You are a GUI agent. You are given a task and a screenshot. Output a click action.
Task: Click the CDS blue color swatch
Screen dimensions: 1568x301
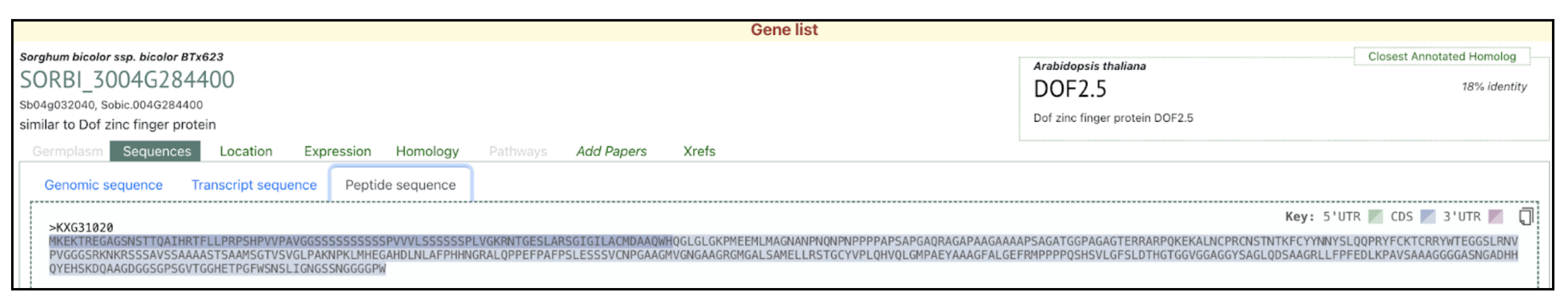(x=1428, y=216)
